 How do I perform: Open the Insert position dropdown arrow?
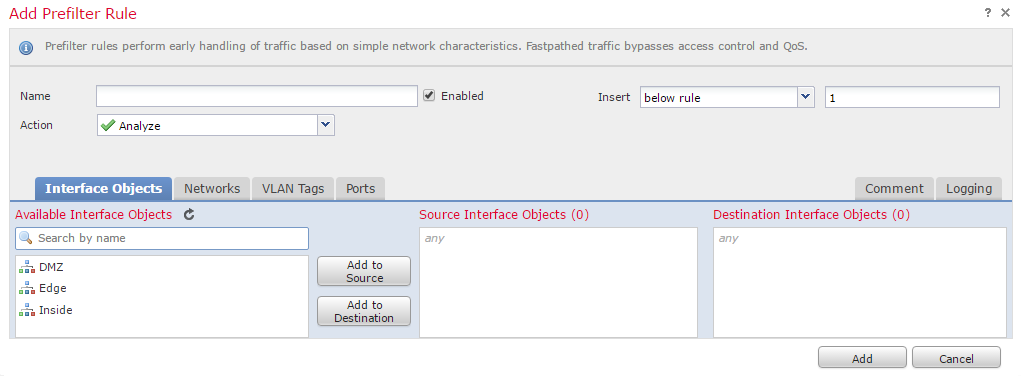(x=806, y=97)
